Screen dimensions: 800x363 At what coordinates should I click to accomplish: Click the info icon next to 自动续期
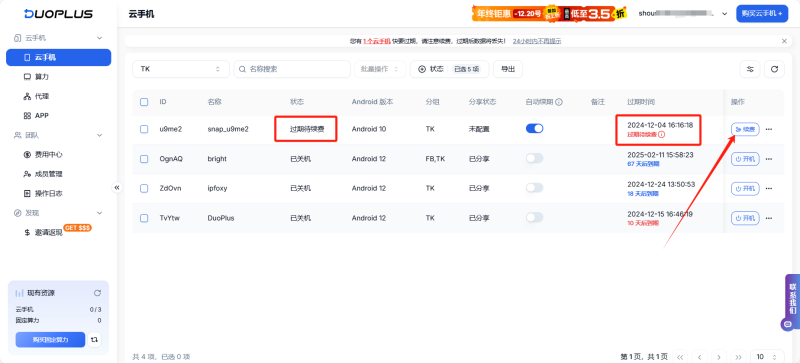tap(559, 102)
